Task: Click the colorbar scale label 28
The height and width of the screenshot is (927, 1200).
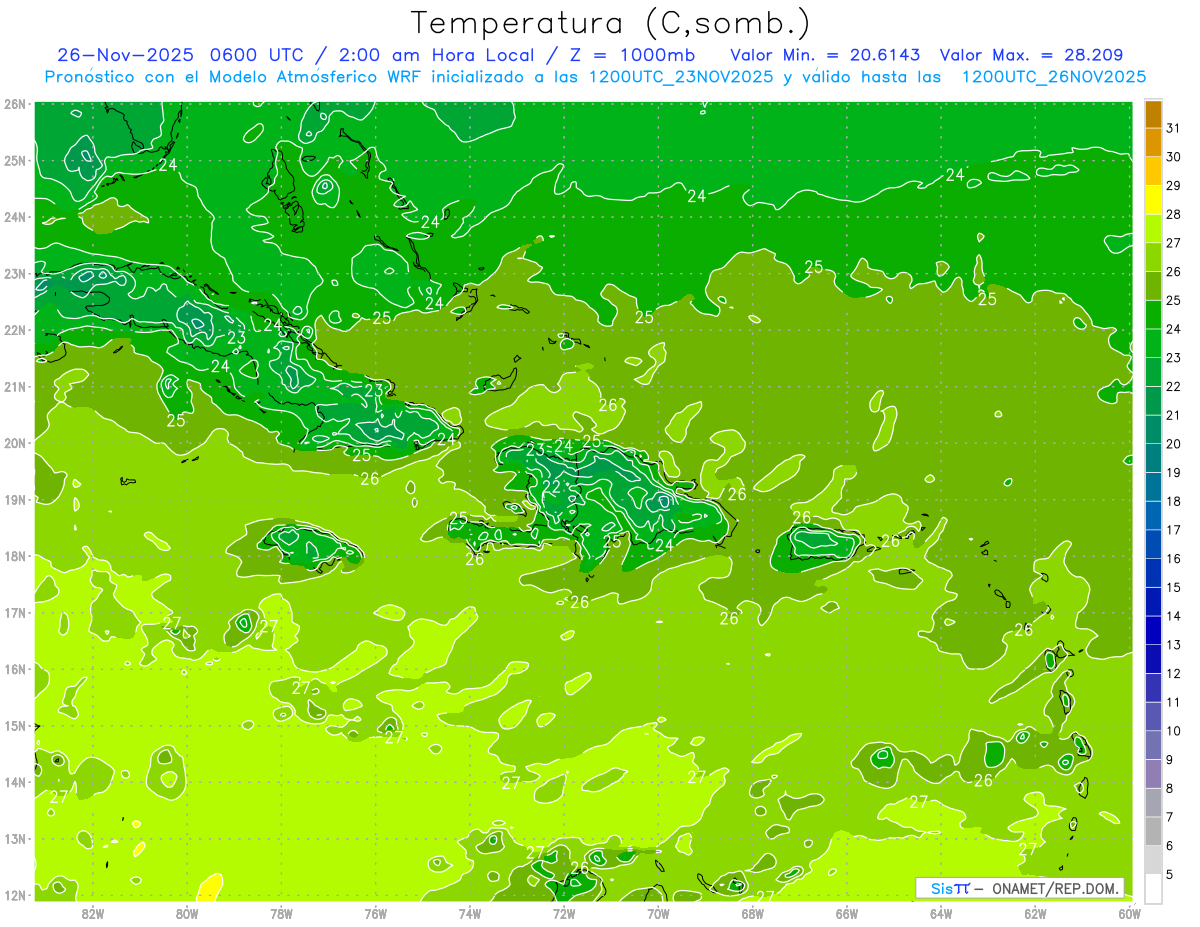Action: 1173,214
